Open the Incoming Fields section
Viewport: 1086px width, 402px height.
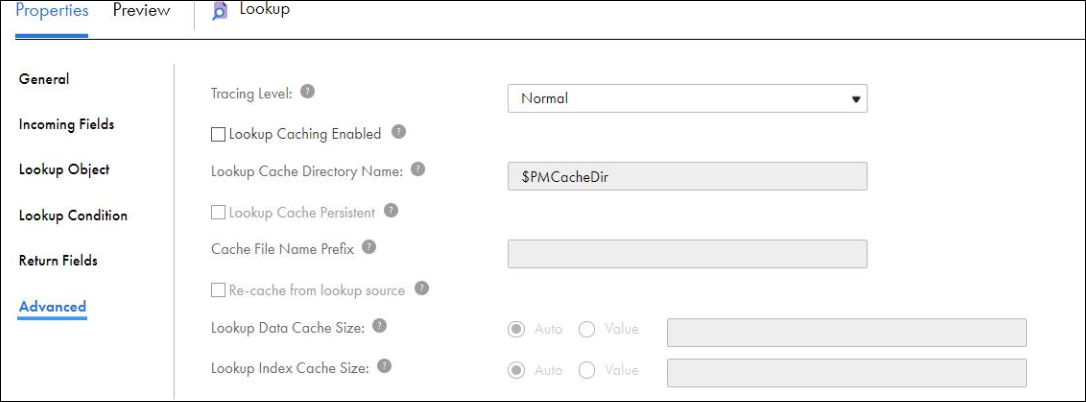(66, 125)
